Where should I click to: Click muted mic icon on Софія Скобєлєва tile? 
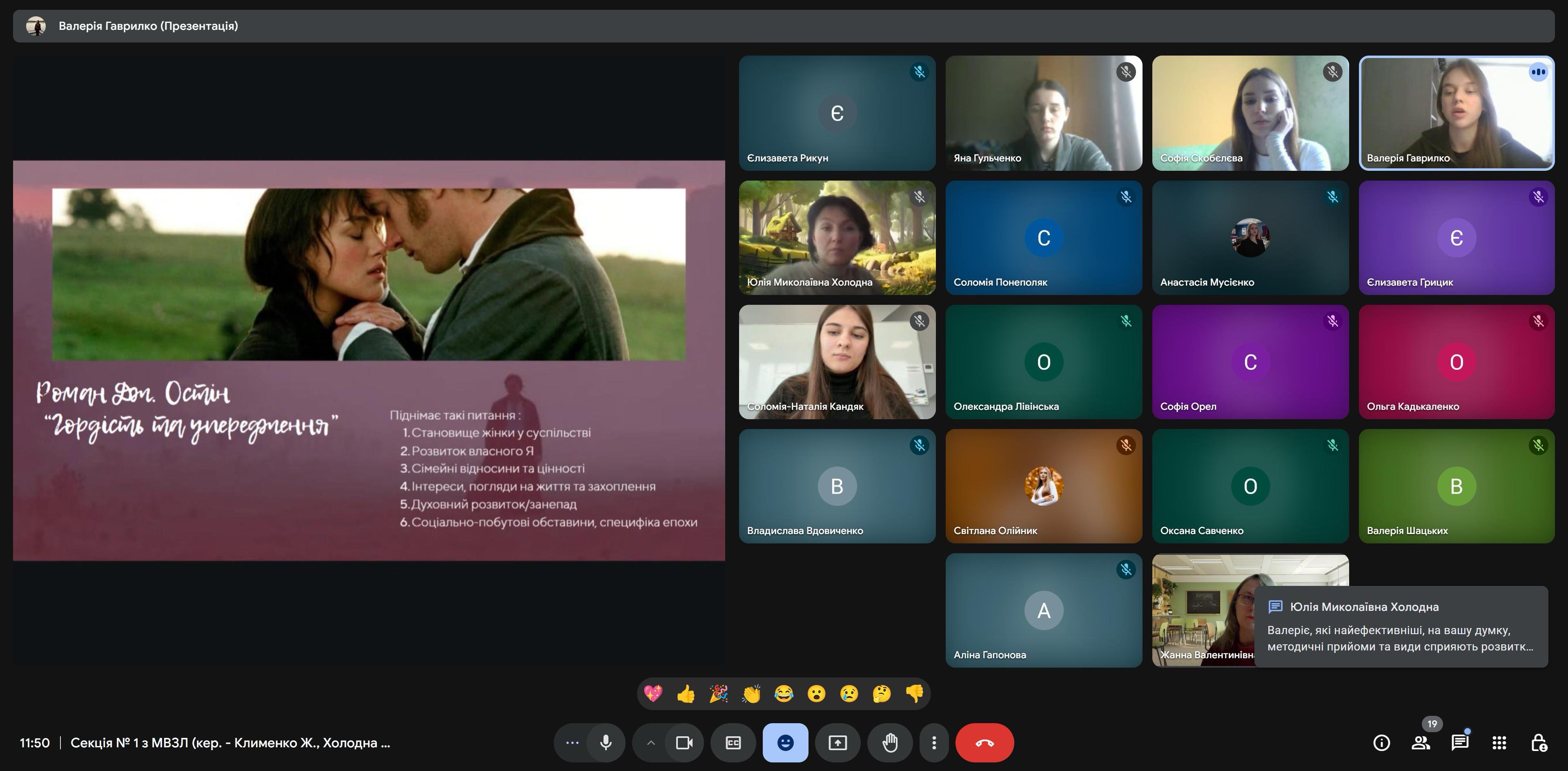[1332, 72]
